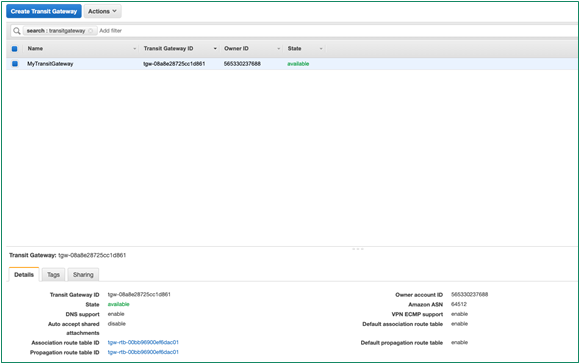Click the search magnifier icon
Viewport: 580px width, 364px height.
tap(17, 31)
